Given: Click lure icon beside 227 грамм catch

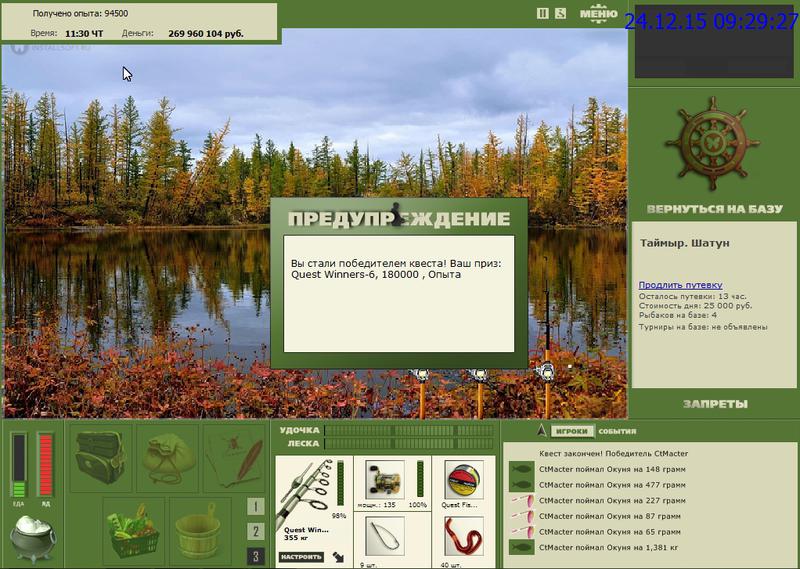Looking at the screenshot, I should point(521,501).
